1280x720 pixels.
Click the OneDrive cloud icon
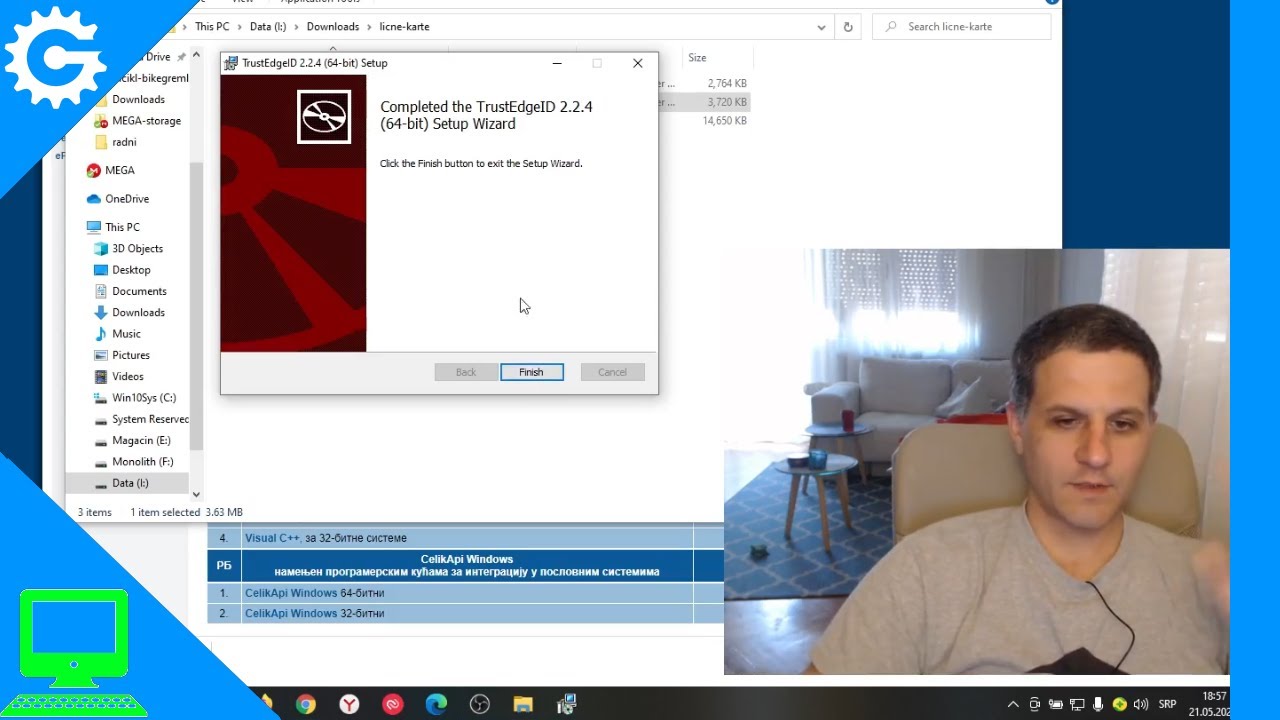(x=93, y=199)
